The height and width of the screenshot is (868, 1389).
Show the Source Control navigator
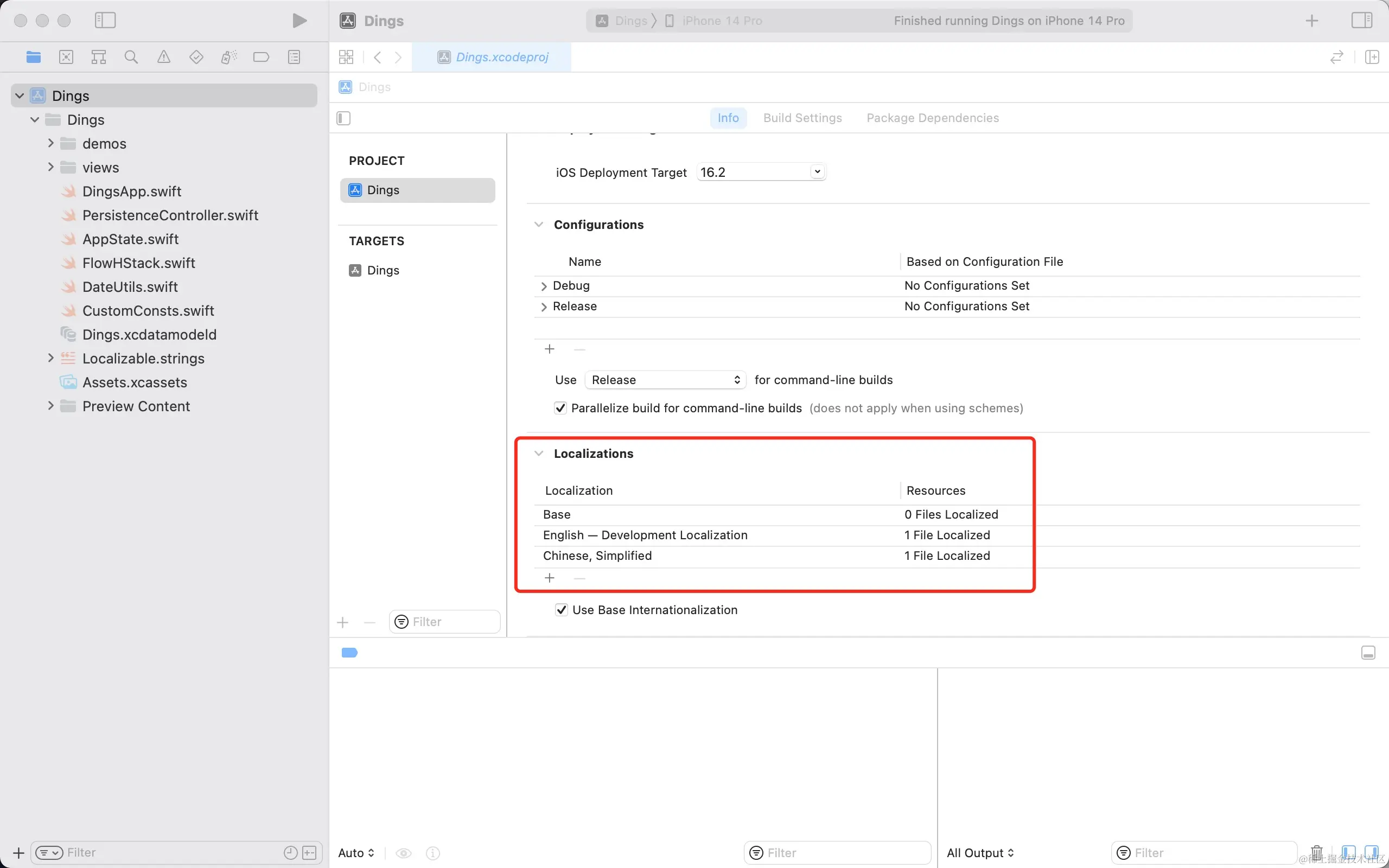[66, 57]
